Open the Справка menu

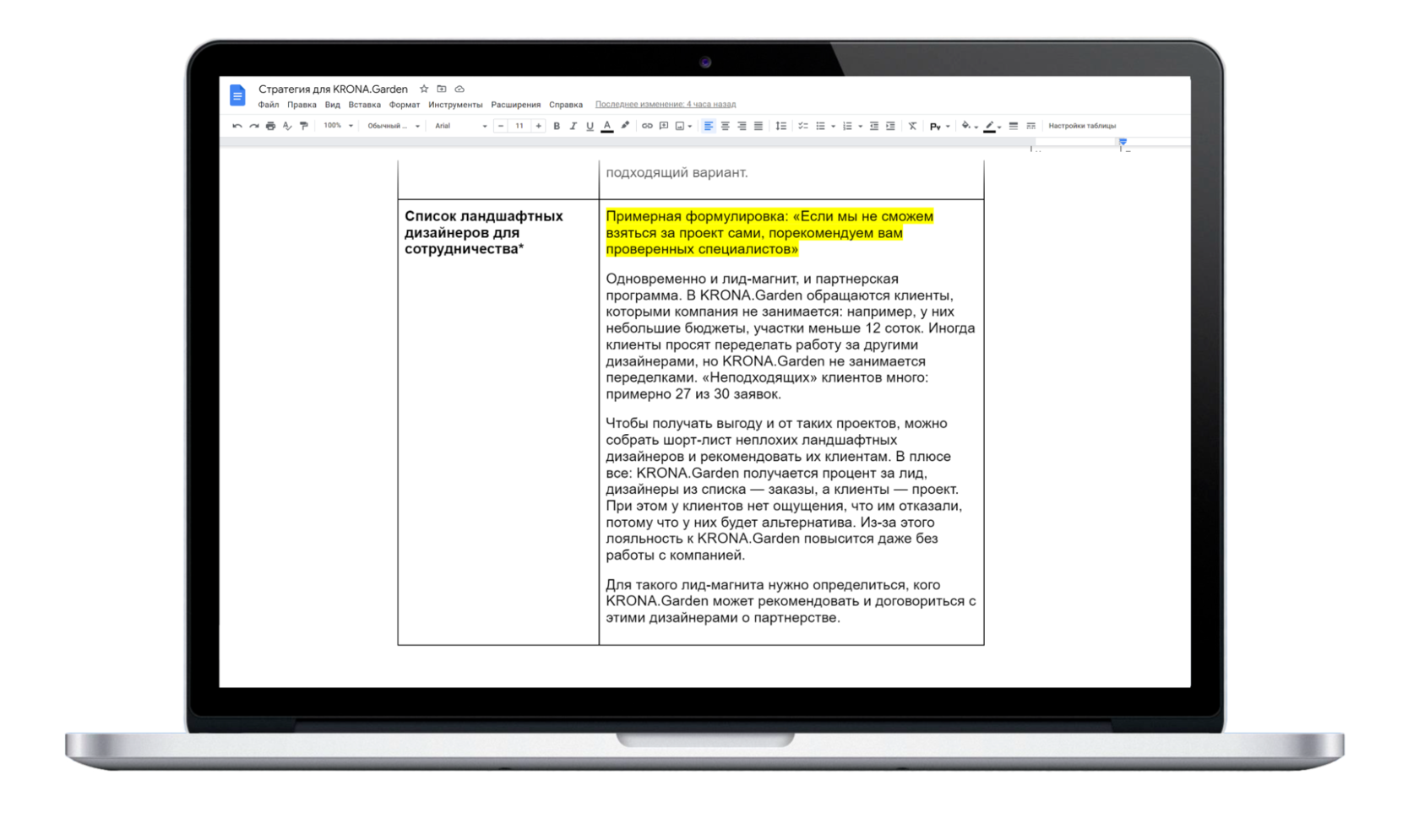tap(566, 105)
